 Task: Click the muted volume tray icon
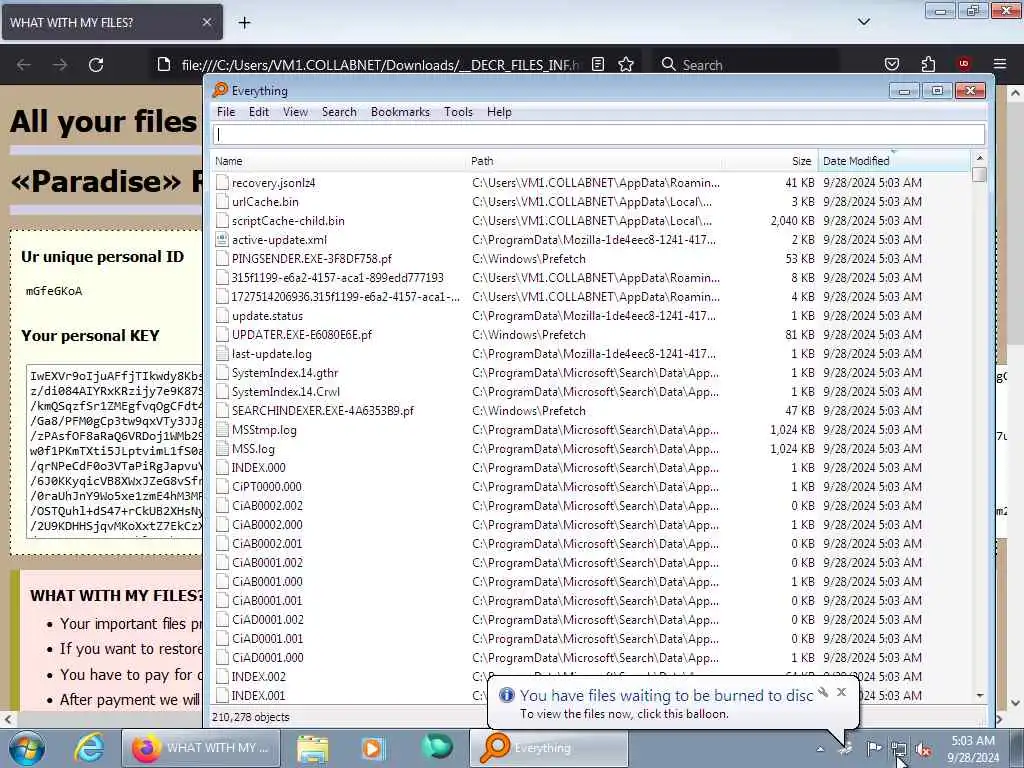click(923, 750)
